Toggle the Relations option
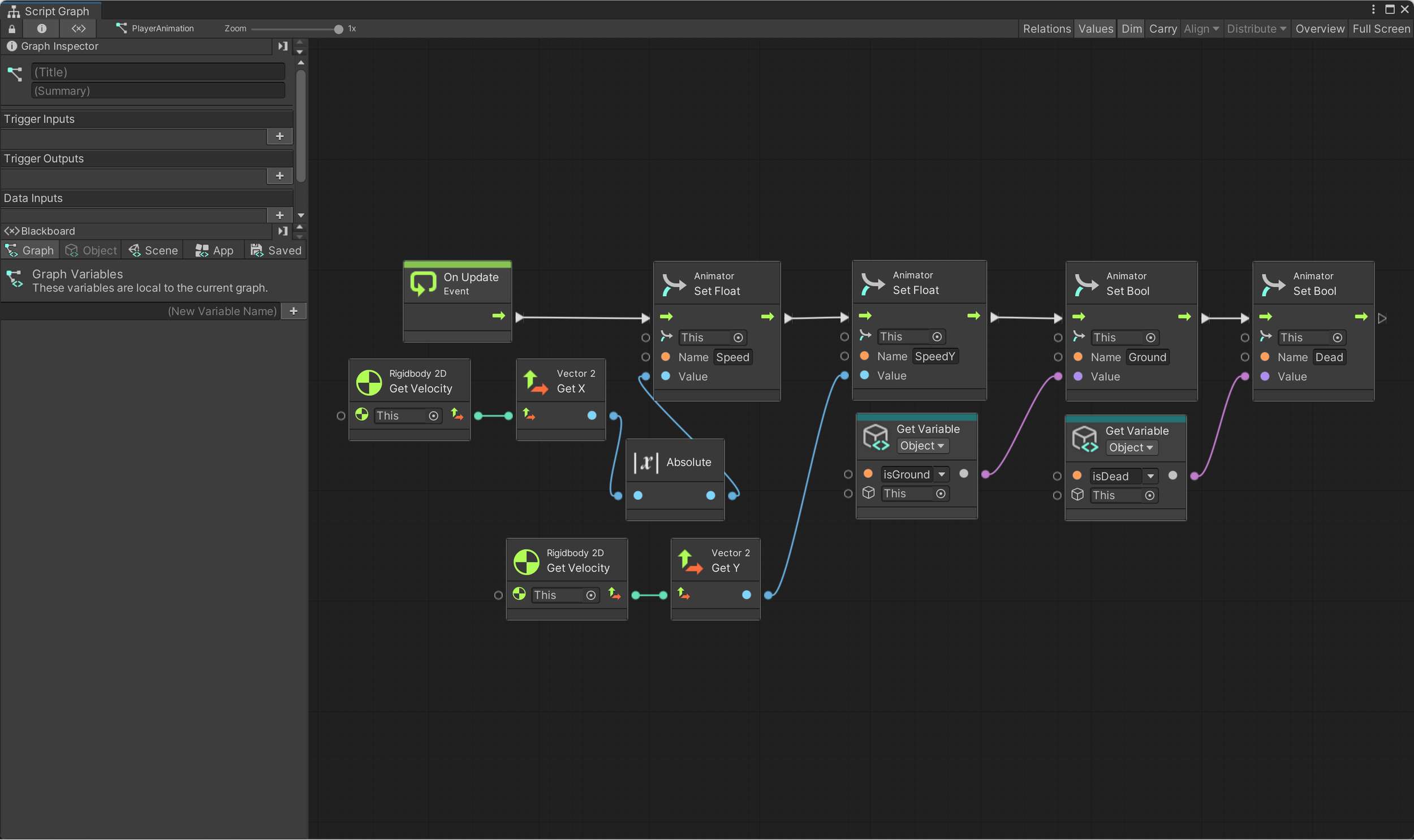The image size is (1414, 840). (1046, 28)
